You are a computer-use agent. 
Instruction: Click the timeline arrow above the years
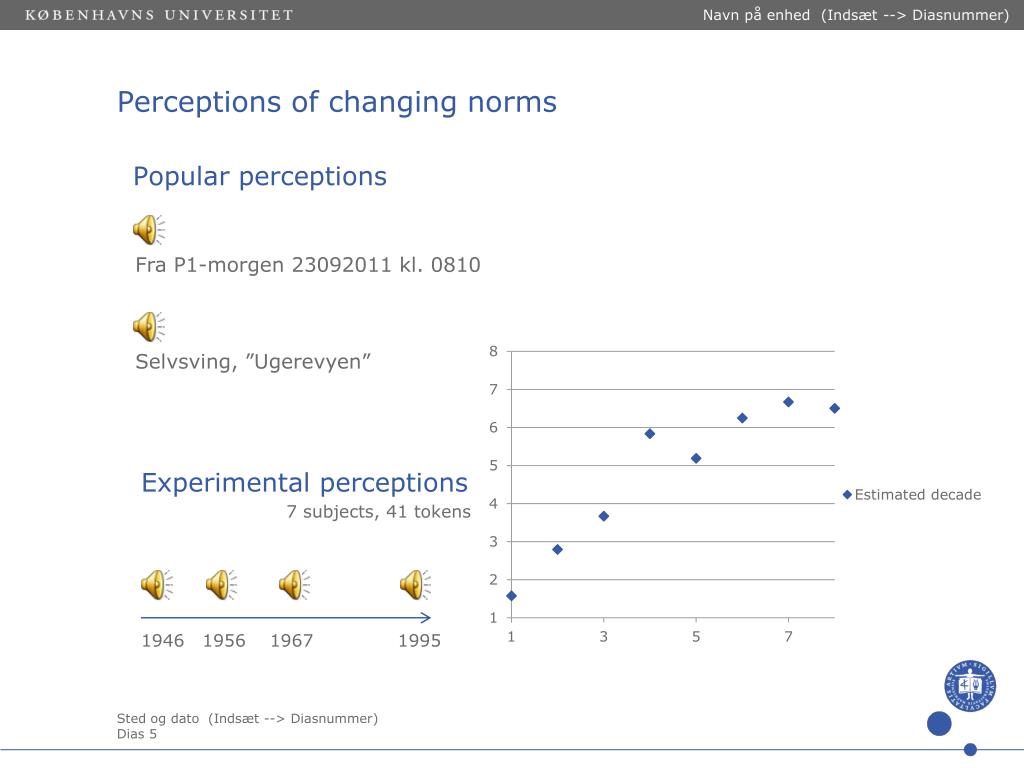click(286, 617)
